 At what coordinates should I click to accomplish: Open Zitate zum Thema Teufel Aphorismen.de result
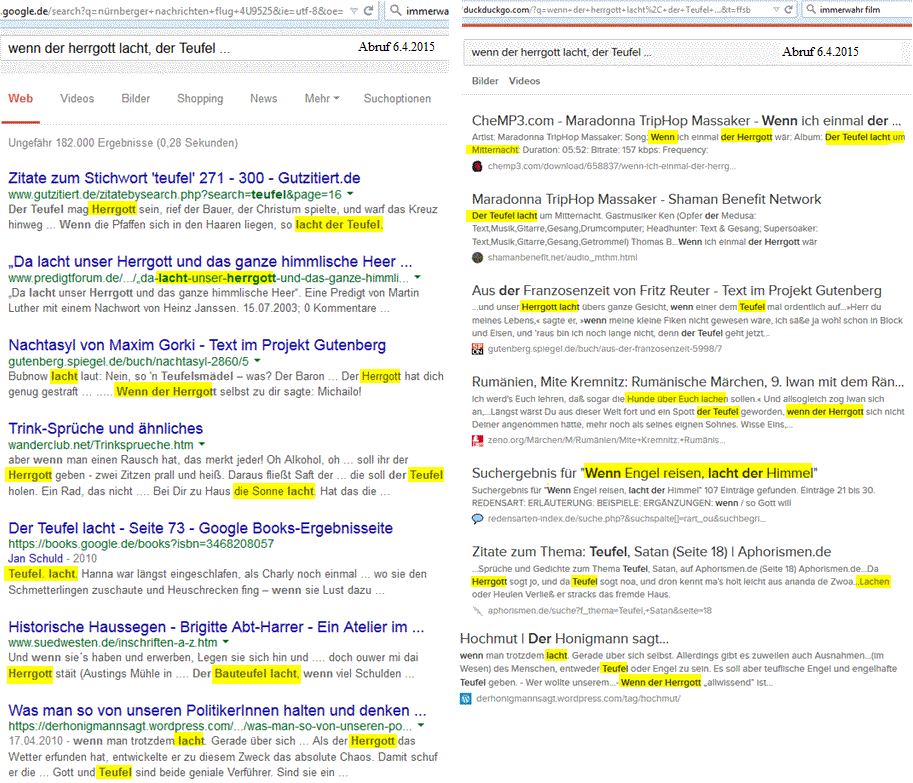click(x=652, y=551)
